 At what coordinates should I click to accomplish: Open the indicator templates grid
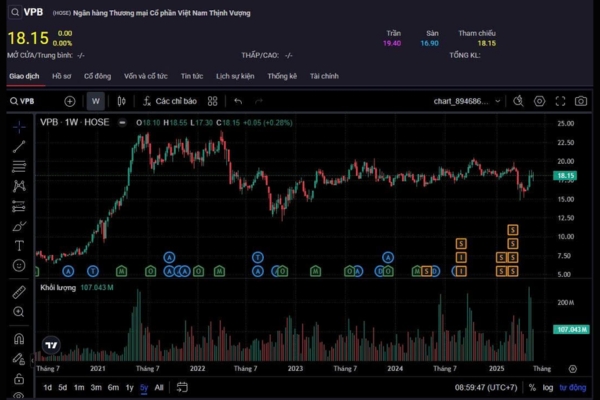[212, 101]
